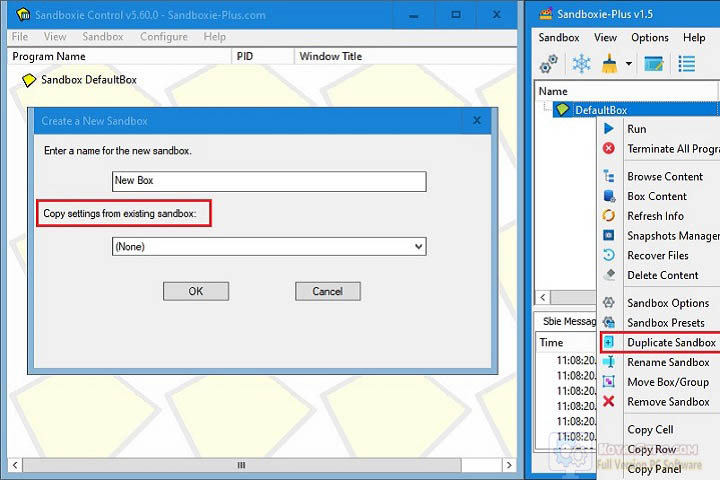Open Sandbox menu in Sandboxie Control
Image resolution: width=720 pixels, height=480 pixels.
tap(103, 37)
